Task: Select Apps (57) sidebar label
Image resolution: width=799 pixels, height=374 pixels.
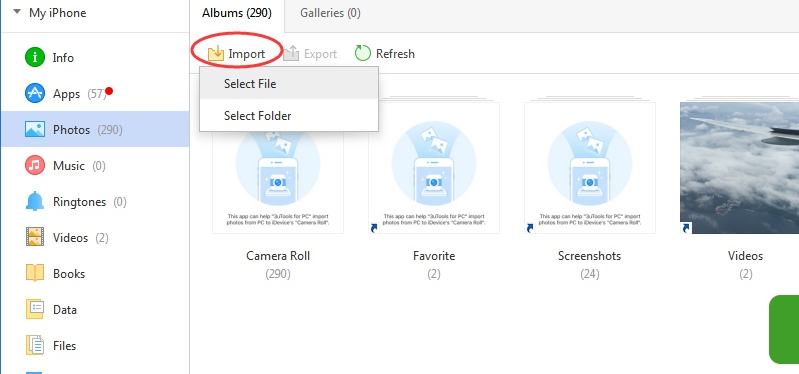Action: (79, 94)
